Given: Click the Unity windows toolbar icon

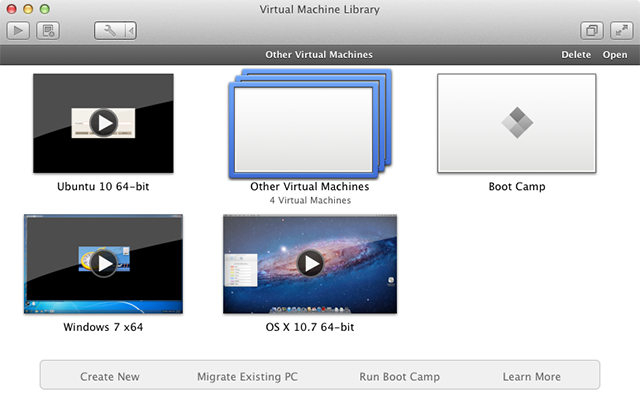Looking at the screenshot, I should tap(592, 31).
